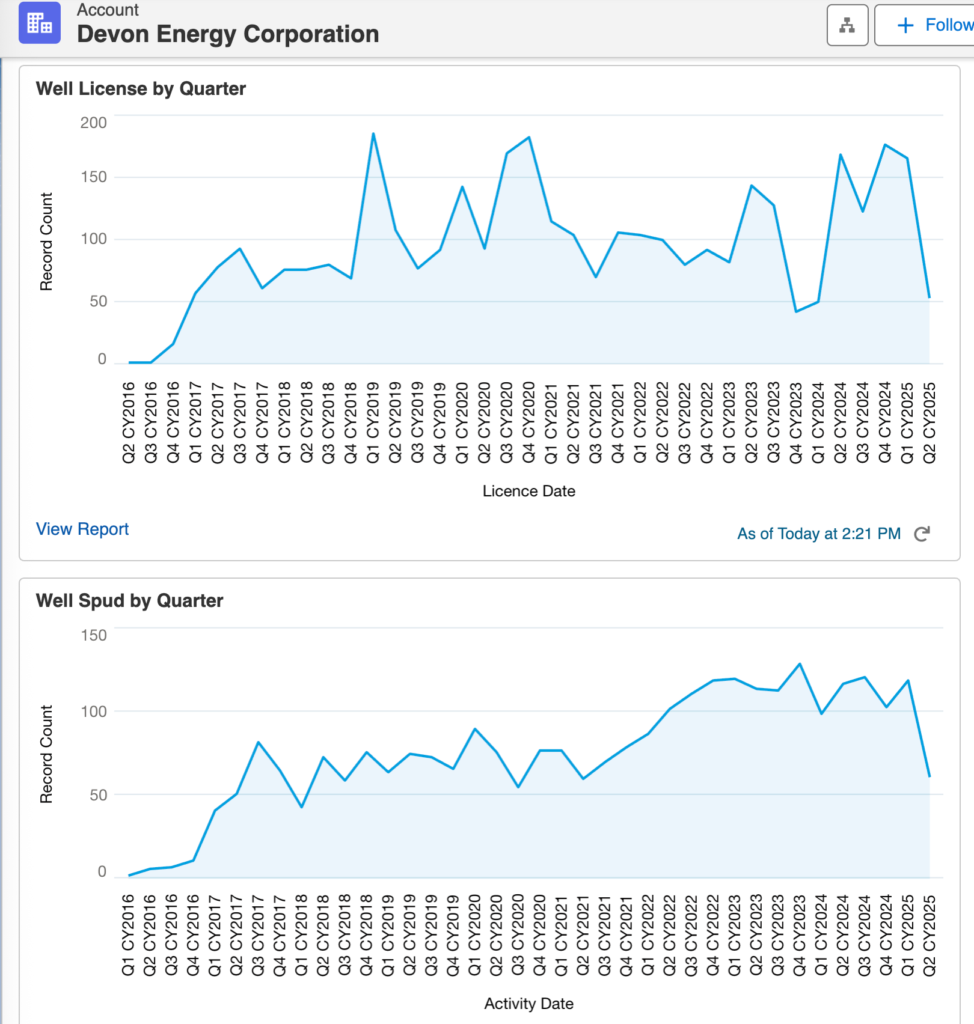Open View Report for Well License chart
974x1024 pixels.
pos(82,529)
